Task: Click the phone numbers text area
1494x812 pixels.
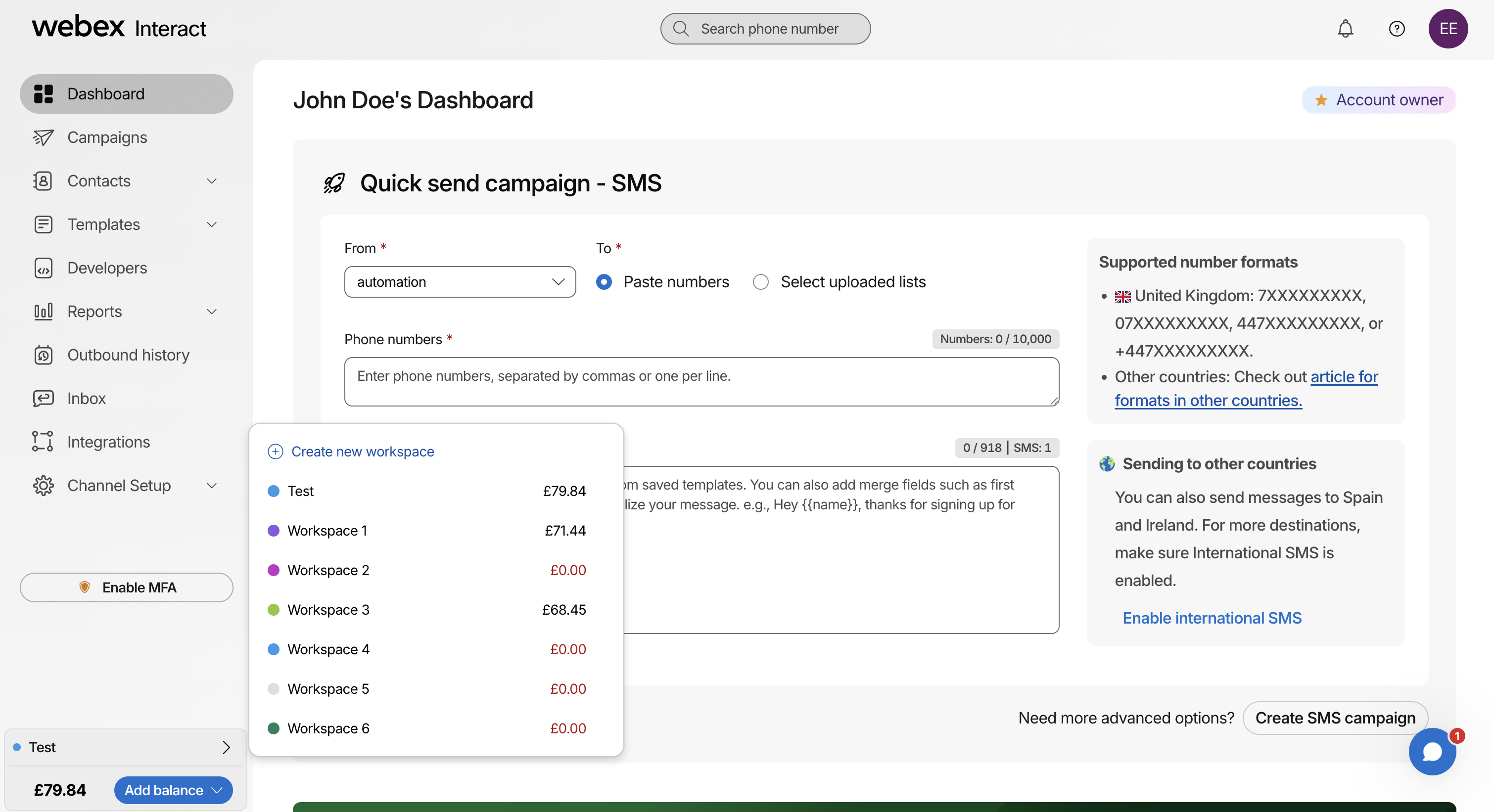Action: (x=701, y=381)
